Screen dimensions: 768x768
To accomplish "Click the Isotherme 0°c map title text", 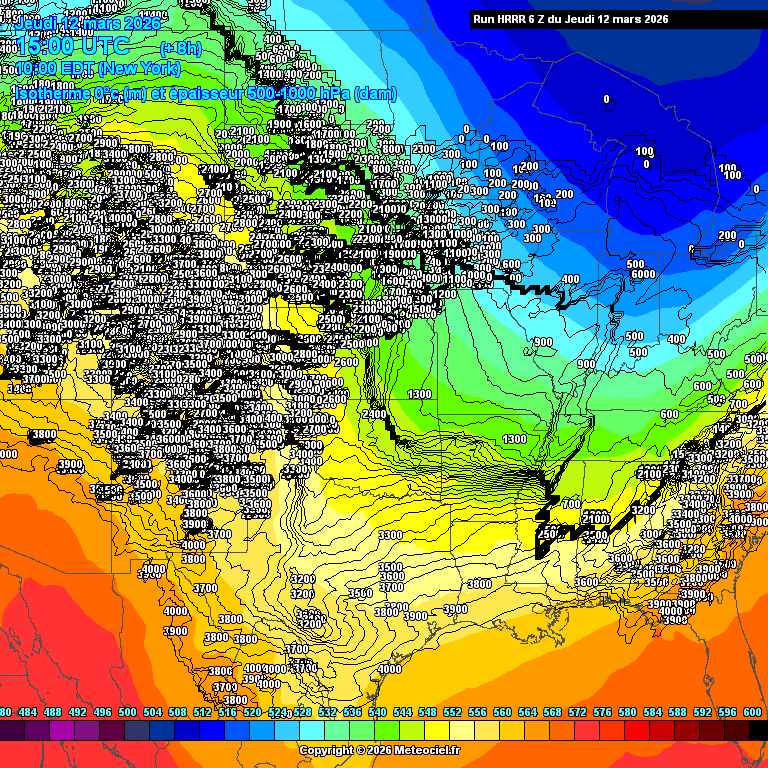I will pyautogui.click(x=204, y=93).
